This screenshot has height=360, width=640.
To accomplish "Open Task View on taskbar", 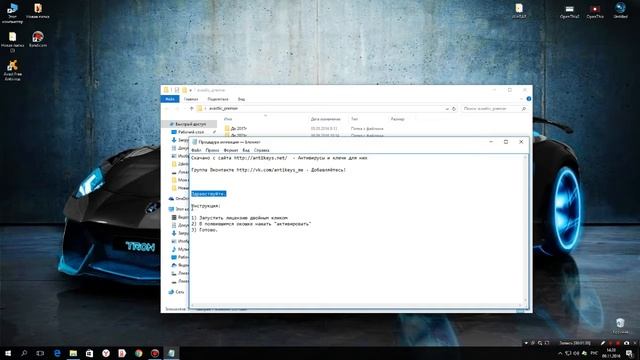I will pyautogui.click(x=40, y=353).
